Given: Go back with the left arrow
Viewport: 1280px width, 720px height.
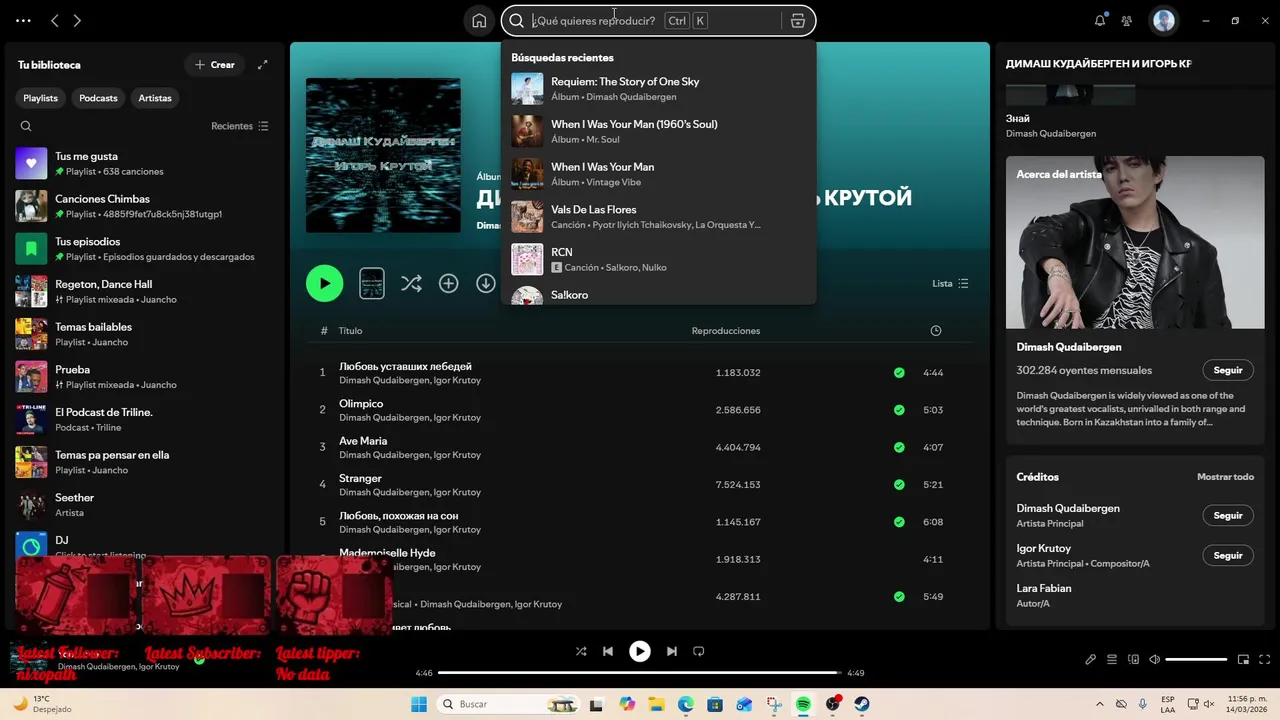Looking at the screenshot, I should pyautogui.click(x=55, y=20).
